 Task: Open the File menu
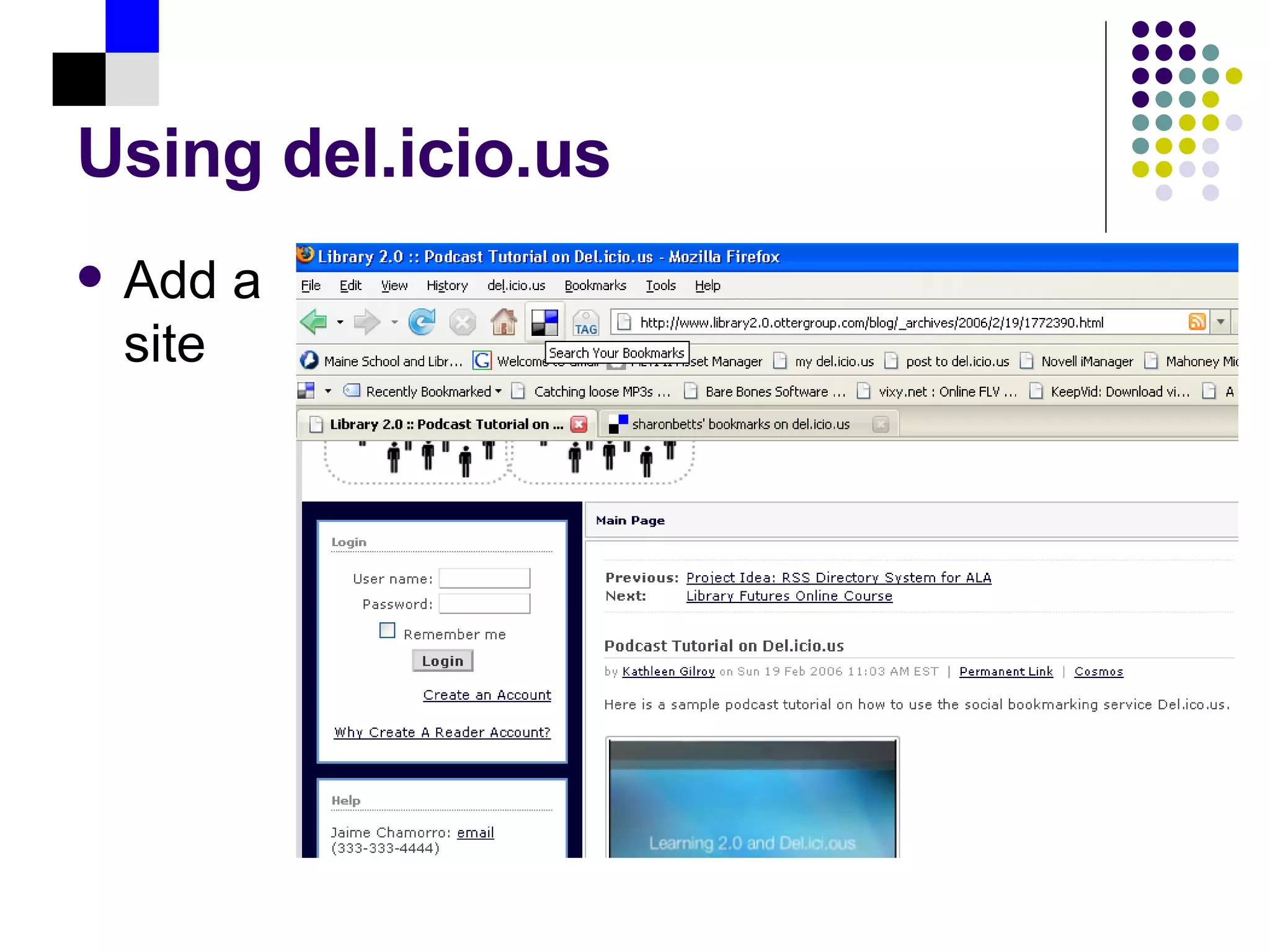point(311,285)
